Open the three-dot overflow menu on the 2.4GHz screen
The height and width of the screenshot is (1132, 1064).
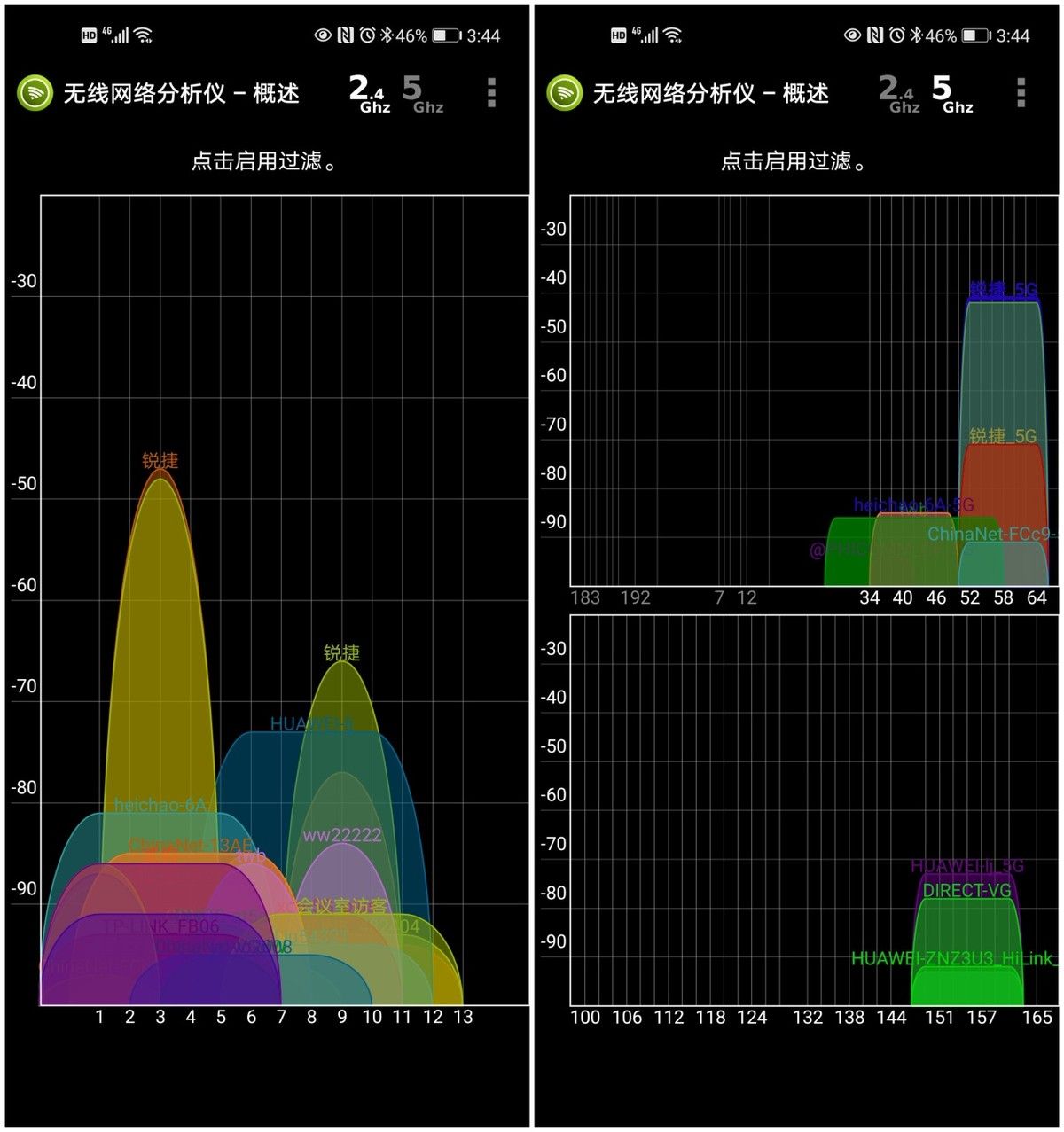[x=491, y=93]
